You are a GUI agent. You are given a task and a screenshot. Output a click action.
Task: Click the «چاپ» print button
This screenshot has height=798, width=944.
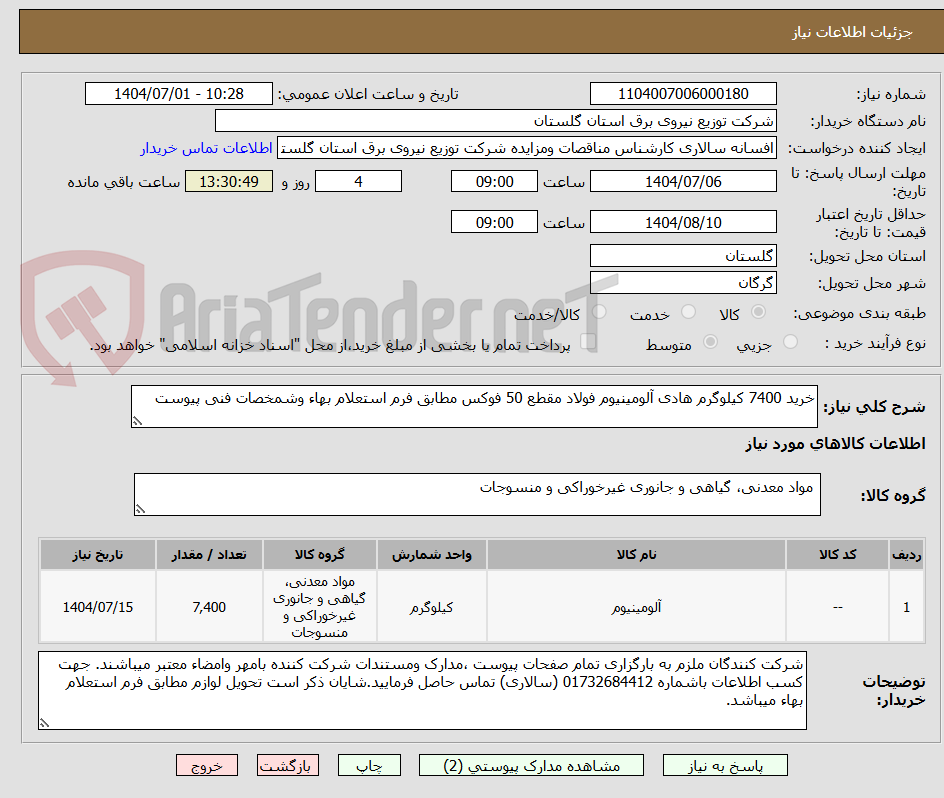[369, 765]
